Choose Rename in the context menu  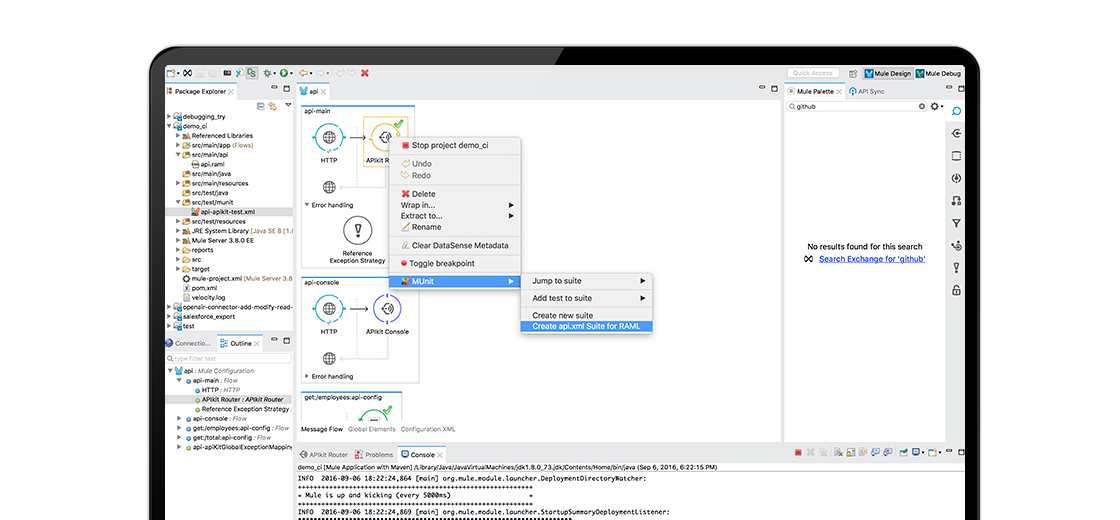(x=455, y=227)
